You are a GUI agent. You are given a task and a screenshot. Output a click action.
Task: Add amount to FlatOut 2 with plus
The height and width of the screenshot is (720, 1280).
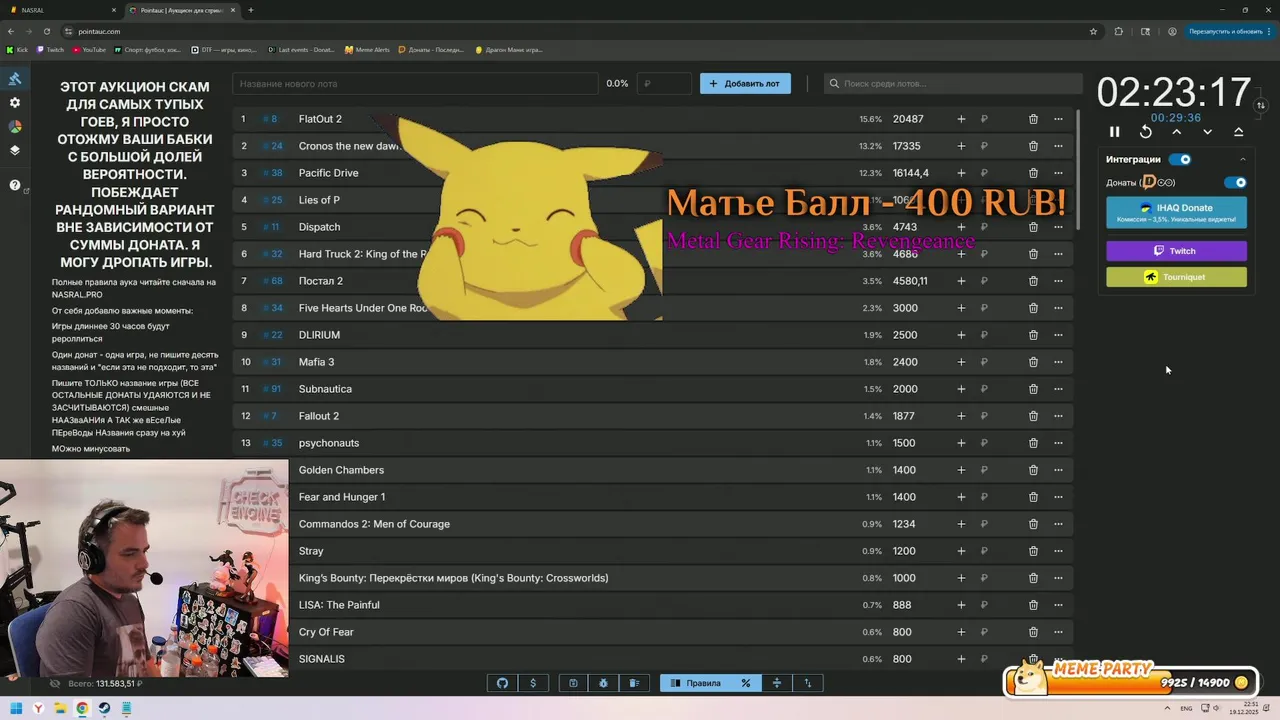[x=961, y=119]
